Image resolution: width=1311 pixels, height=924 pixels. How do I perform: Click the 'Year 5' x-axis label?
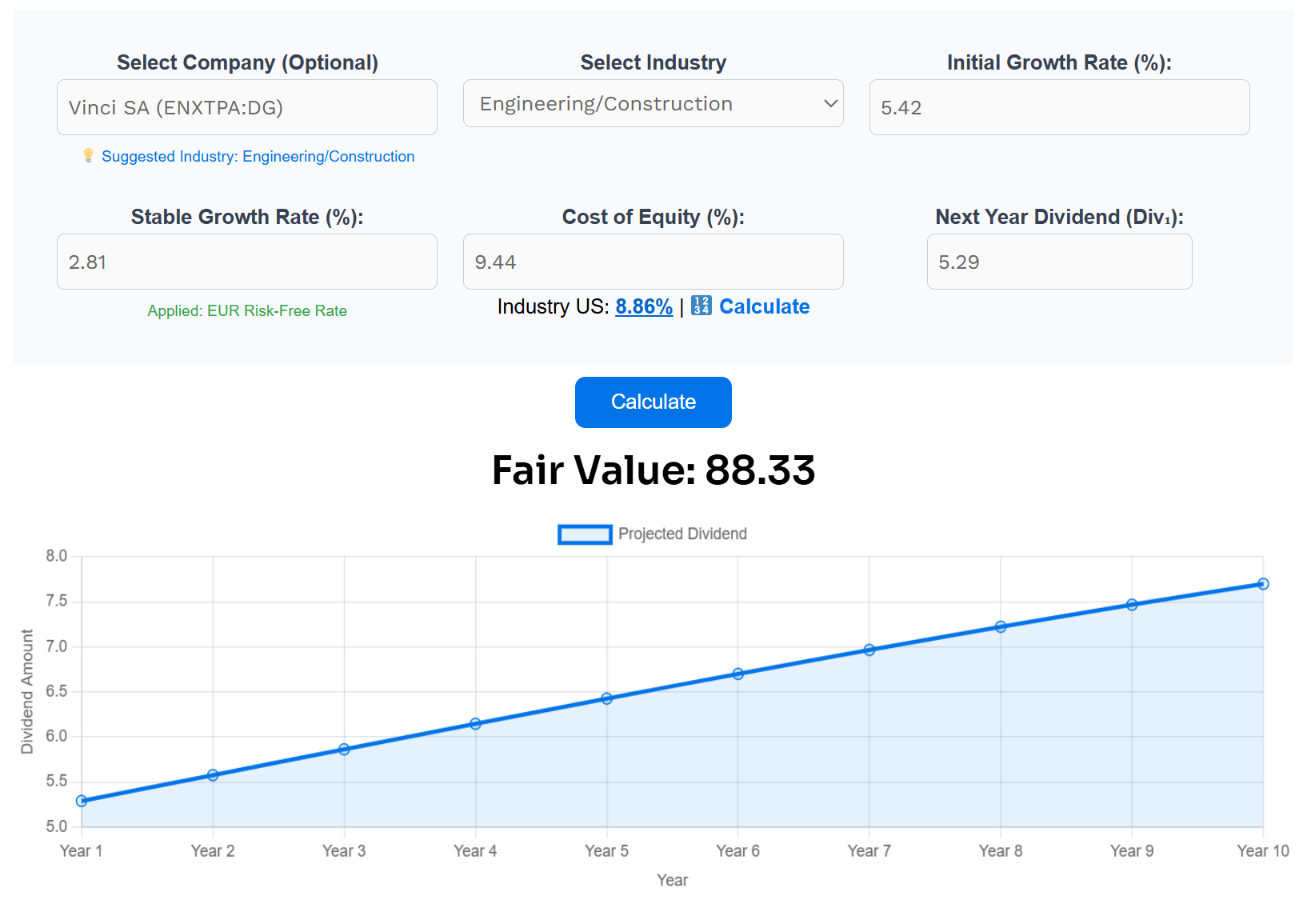coord(607,851)
